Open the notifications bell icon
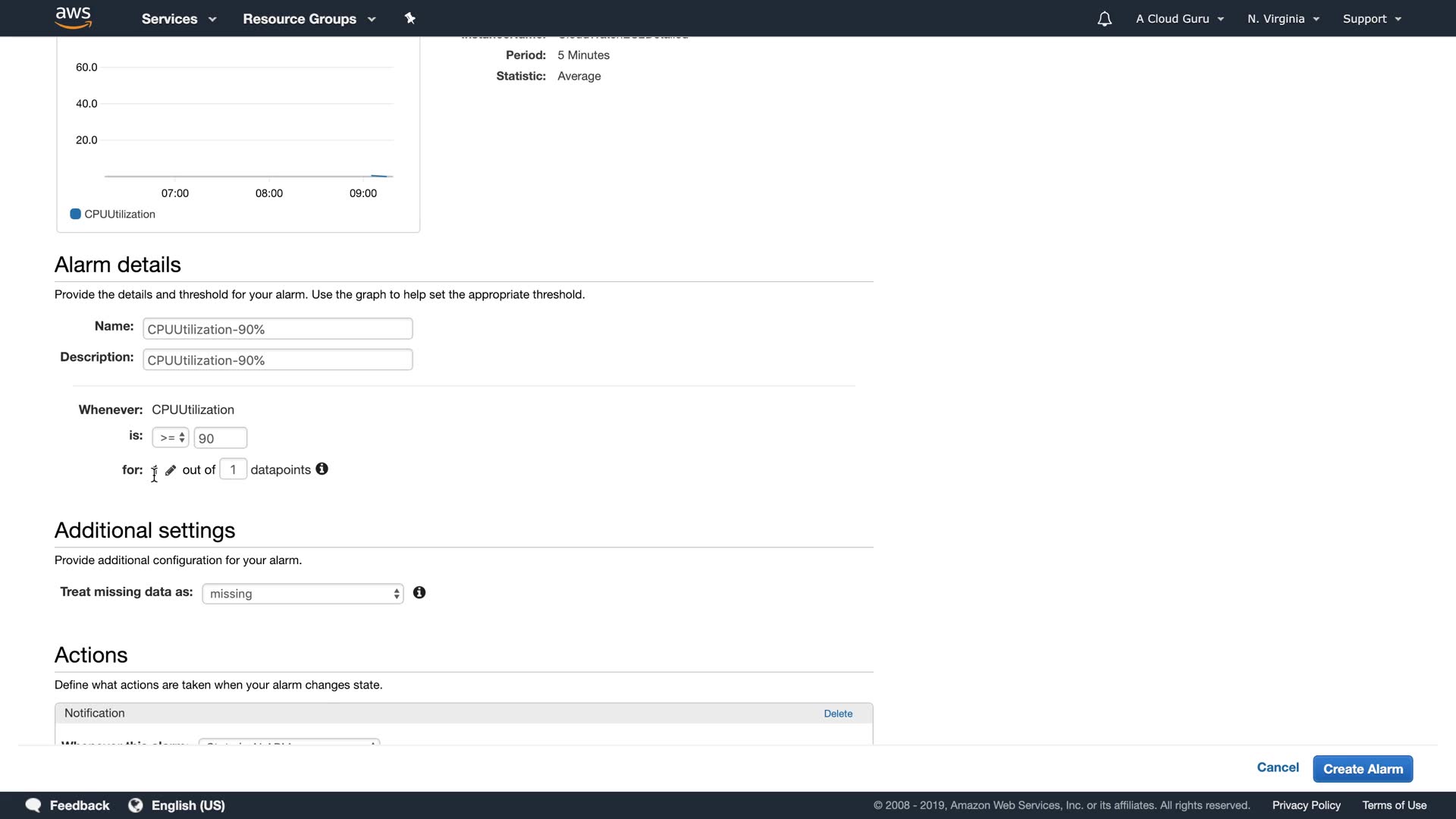This screenshot has height=819, width=1456. 1104,19
